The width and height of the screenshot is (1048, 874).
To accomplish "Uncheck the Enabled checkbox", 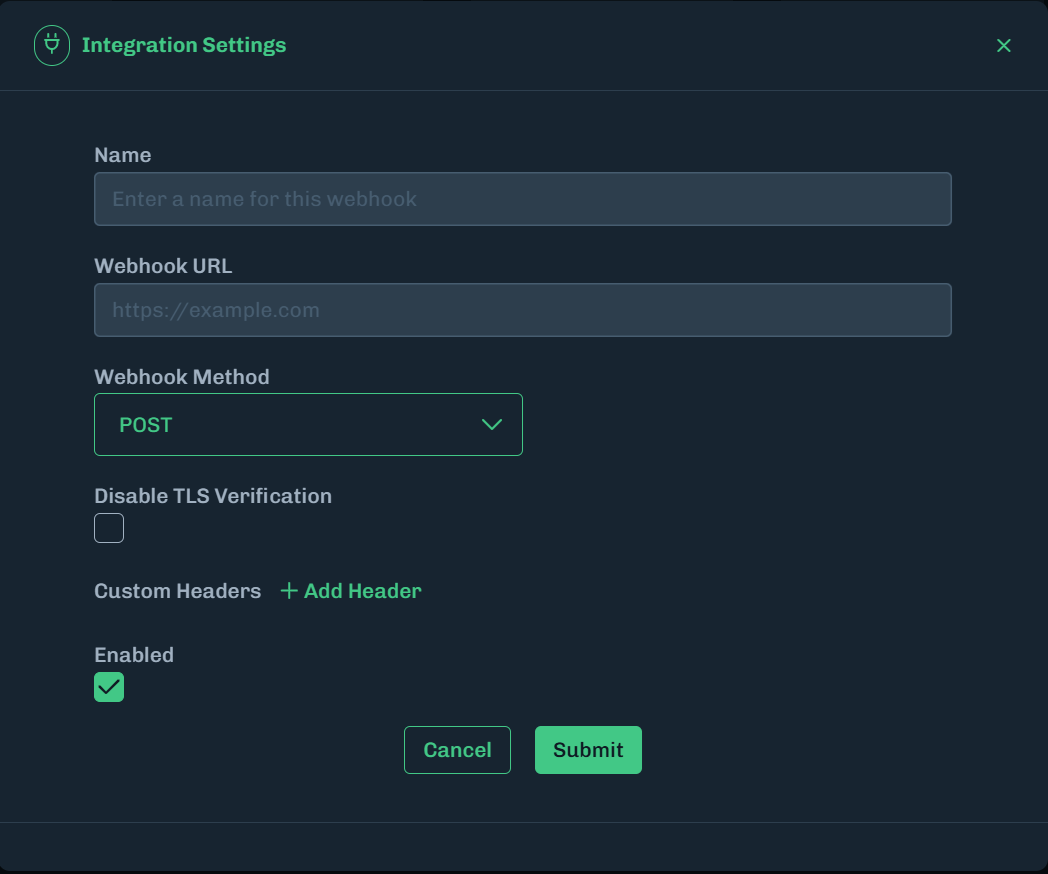I will (109, 687).
